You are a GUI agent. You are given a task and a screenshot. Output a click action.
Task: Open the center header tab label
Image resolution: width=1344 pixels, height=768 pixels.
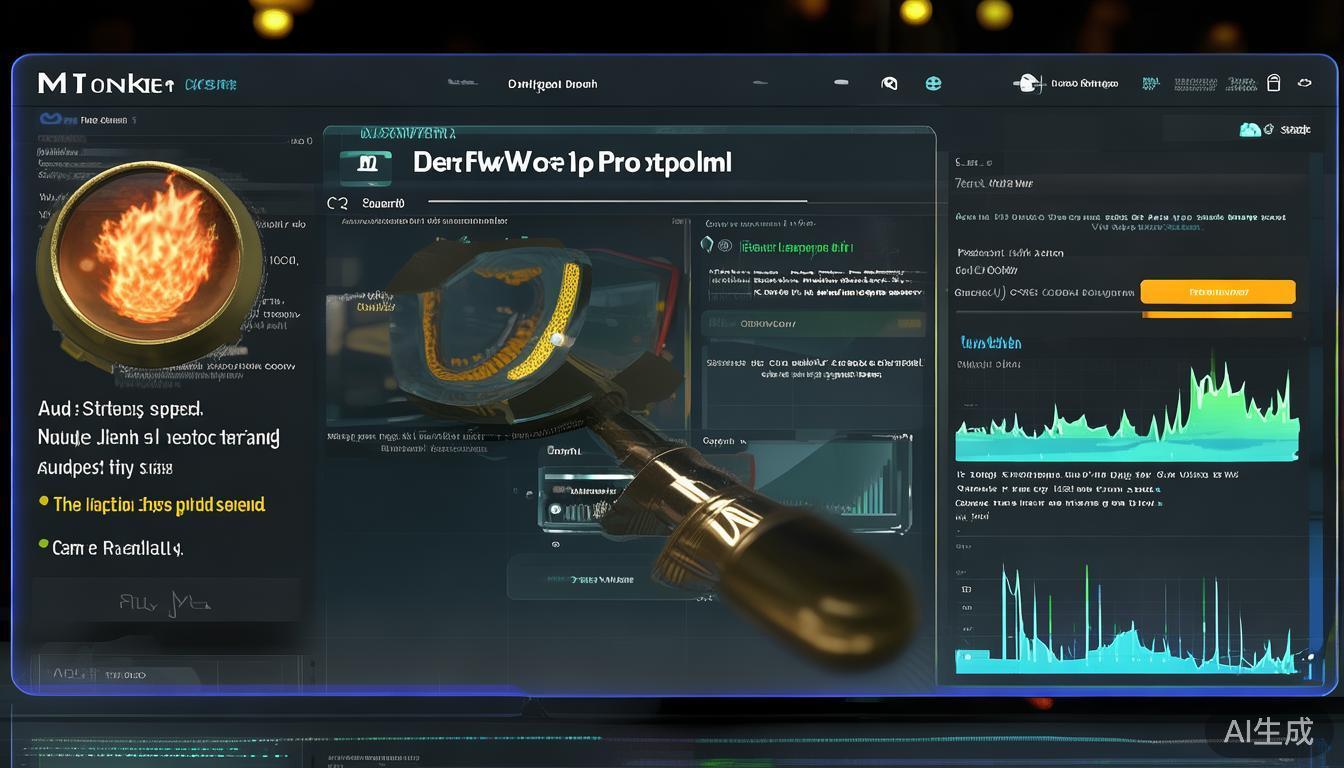pos(552,84)
